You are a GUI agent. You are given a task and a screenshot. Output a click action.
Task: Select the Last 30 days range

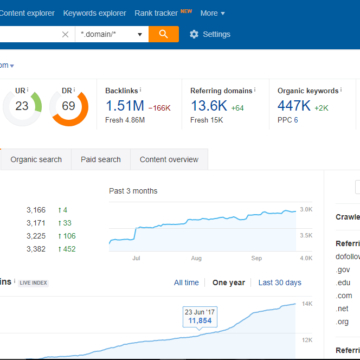(x=280, y=283)
